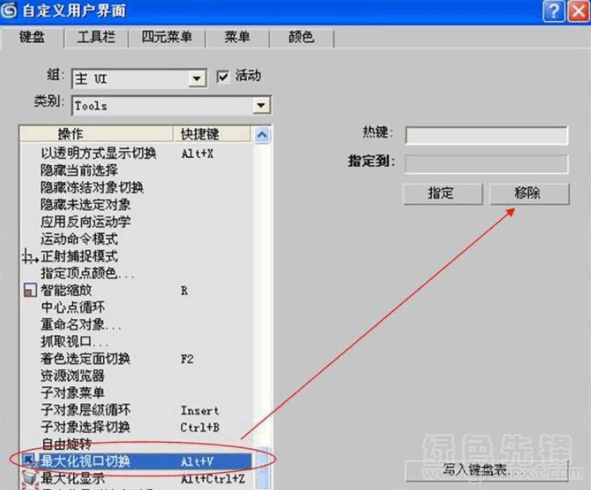Click the 正射捕捉模式 snap icon

30,256
